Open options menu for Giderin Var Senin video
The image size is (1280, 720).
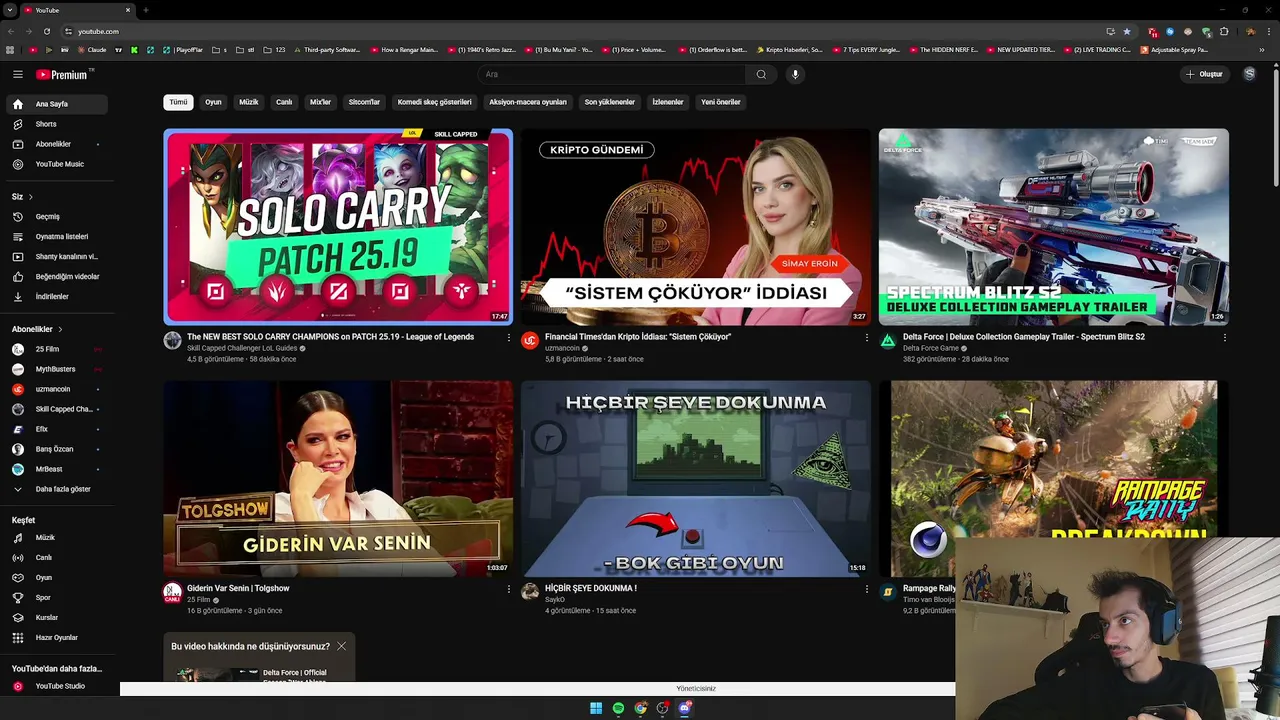click(x=508, y=589)
